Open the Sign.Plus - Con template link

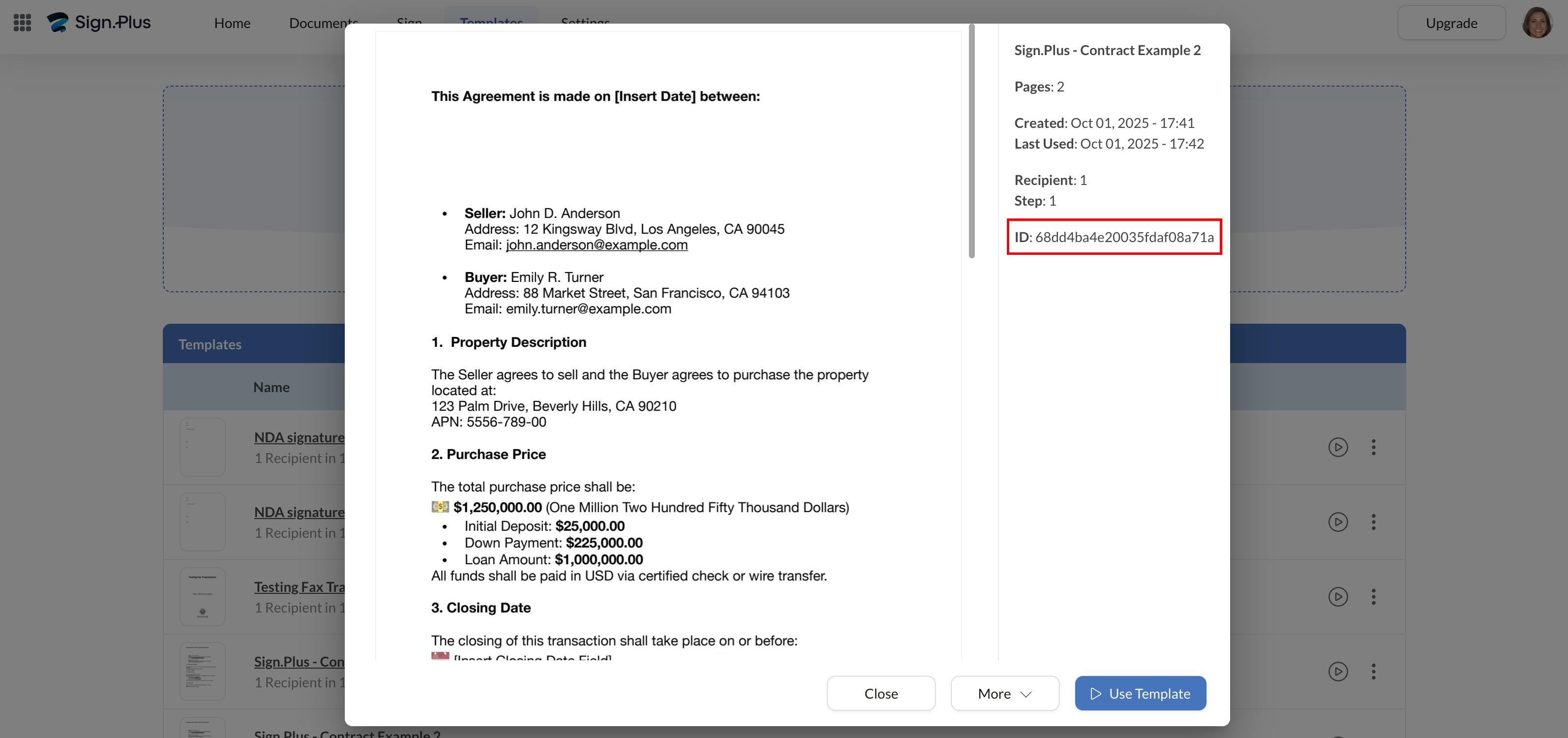tap(300, 662)
